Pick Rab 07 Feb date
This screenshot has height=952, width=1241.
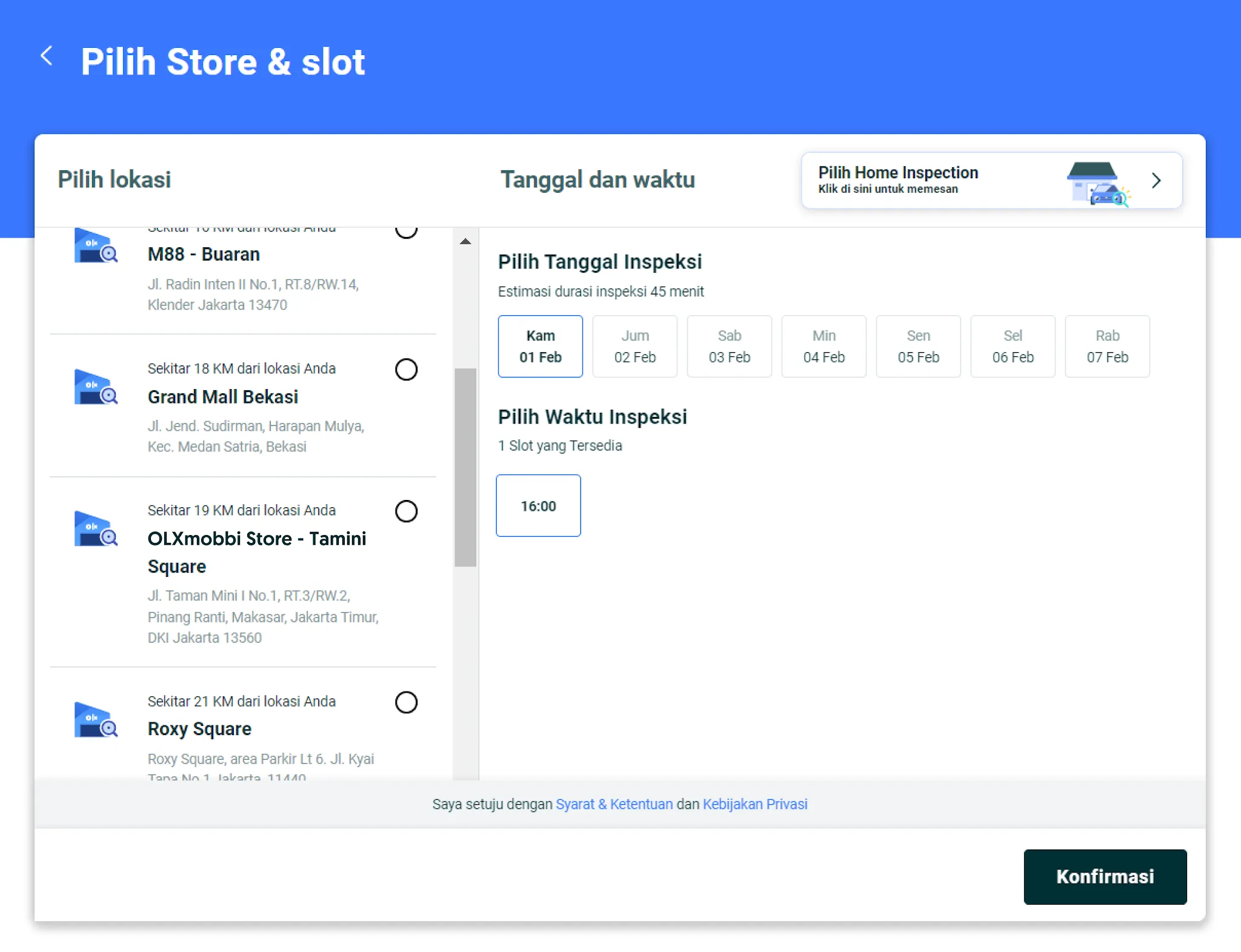(x=1108, y=346)
